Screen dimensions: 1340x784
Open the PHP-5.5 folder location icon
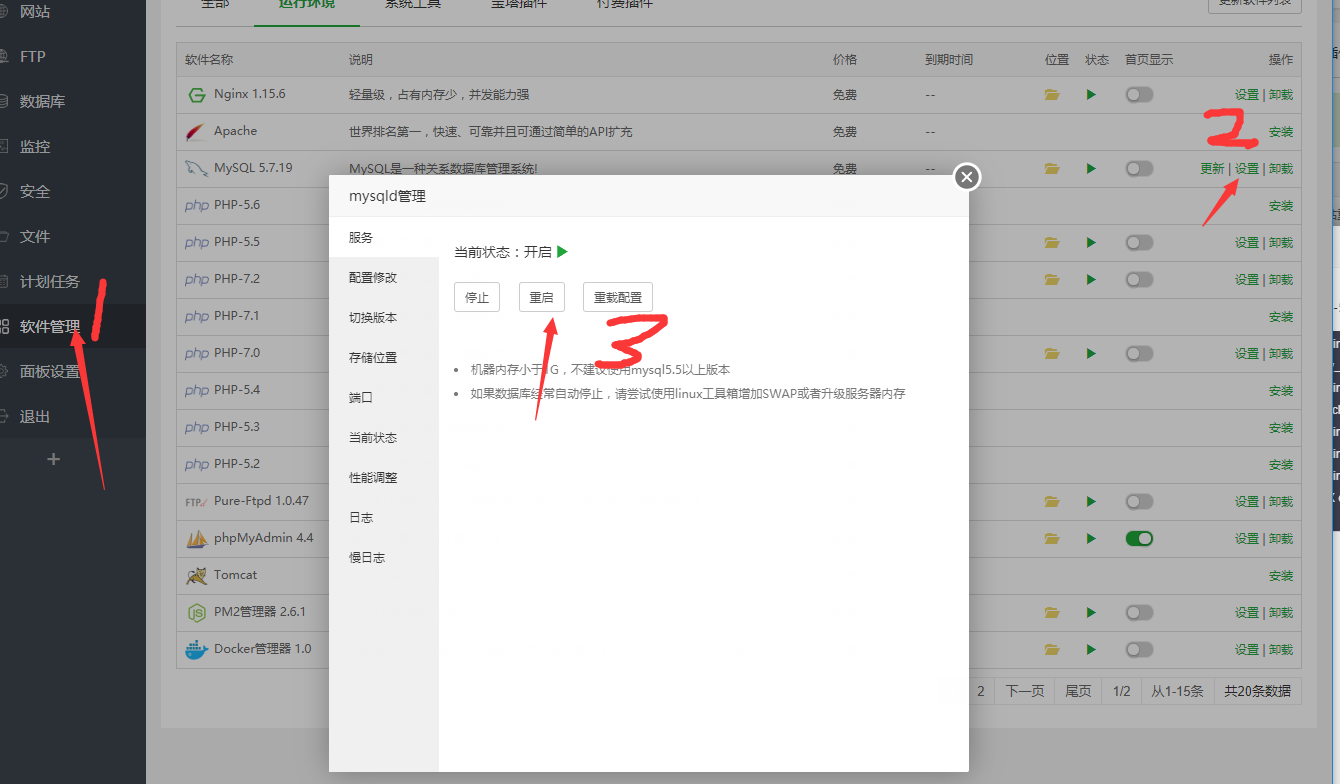[1051, 243]
